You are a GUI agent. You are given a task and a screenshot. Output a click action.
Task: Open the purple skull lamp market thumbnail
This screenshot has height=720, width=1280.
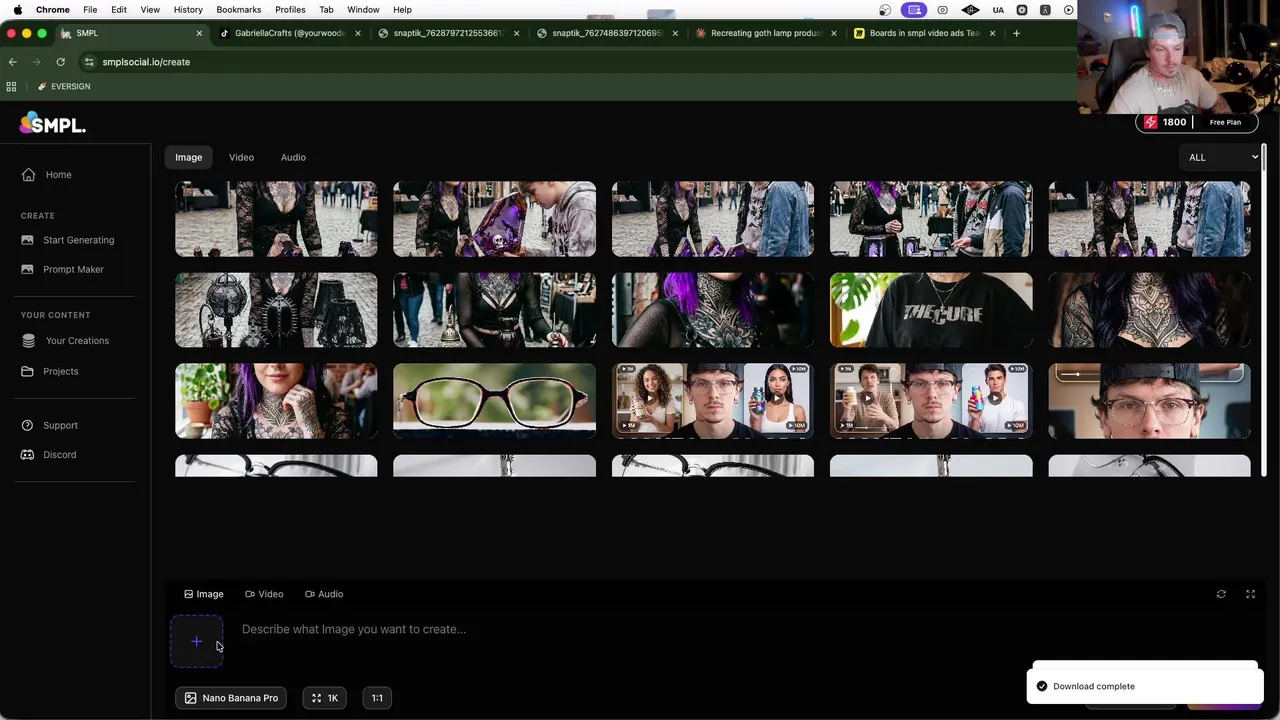tap(494, 219)
